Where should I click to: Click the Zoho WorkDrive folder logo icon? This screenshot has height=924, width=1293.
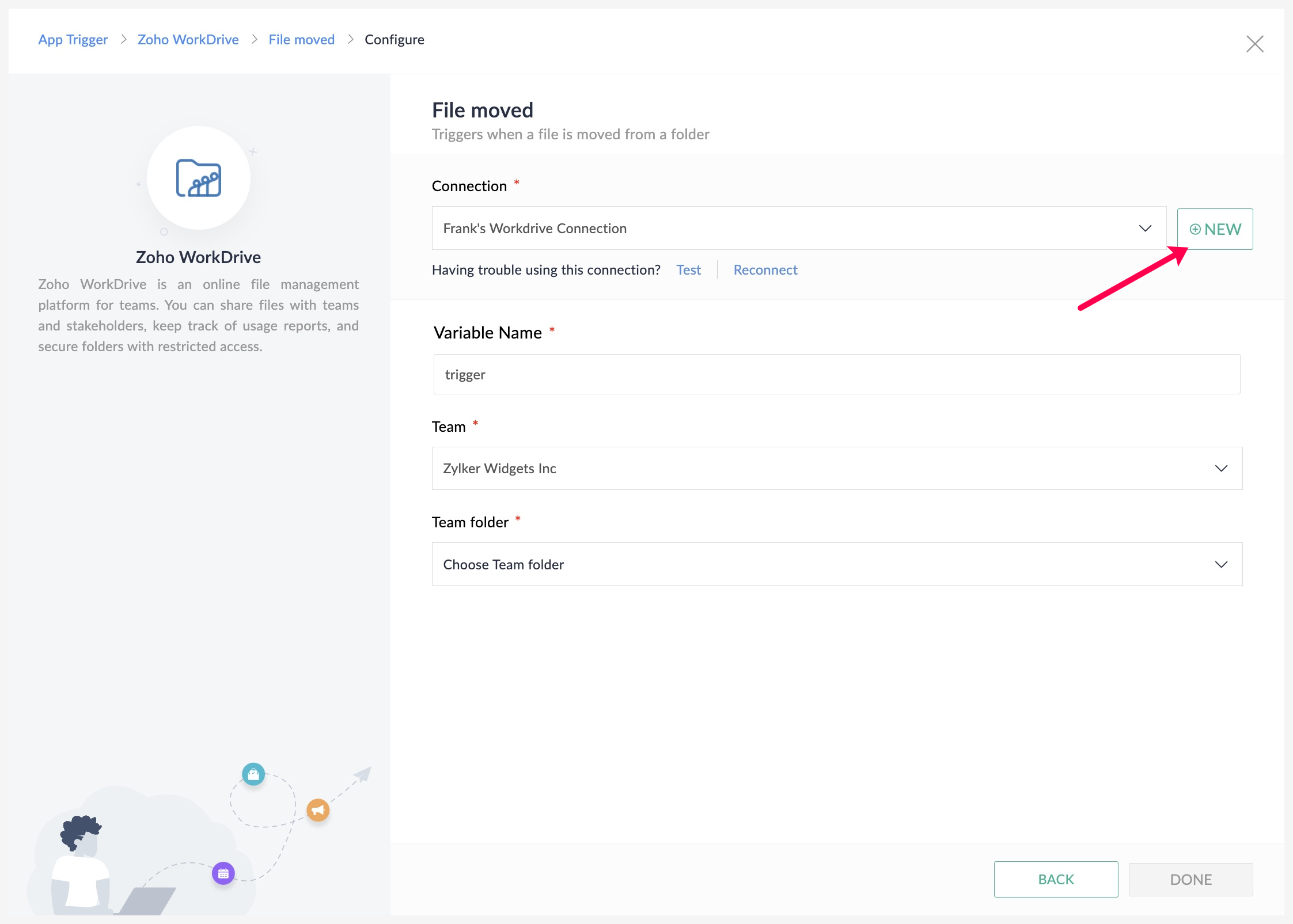[x=198, y=178]
